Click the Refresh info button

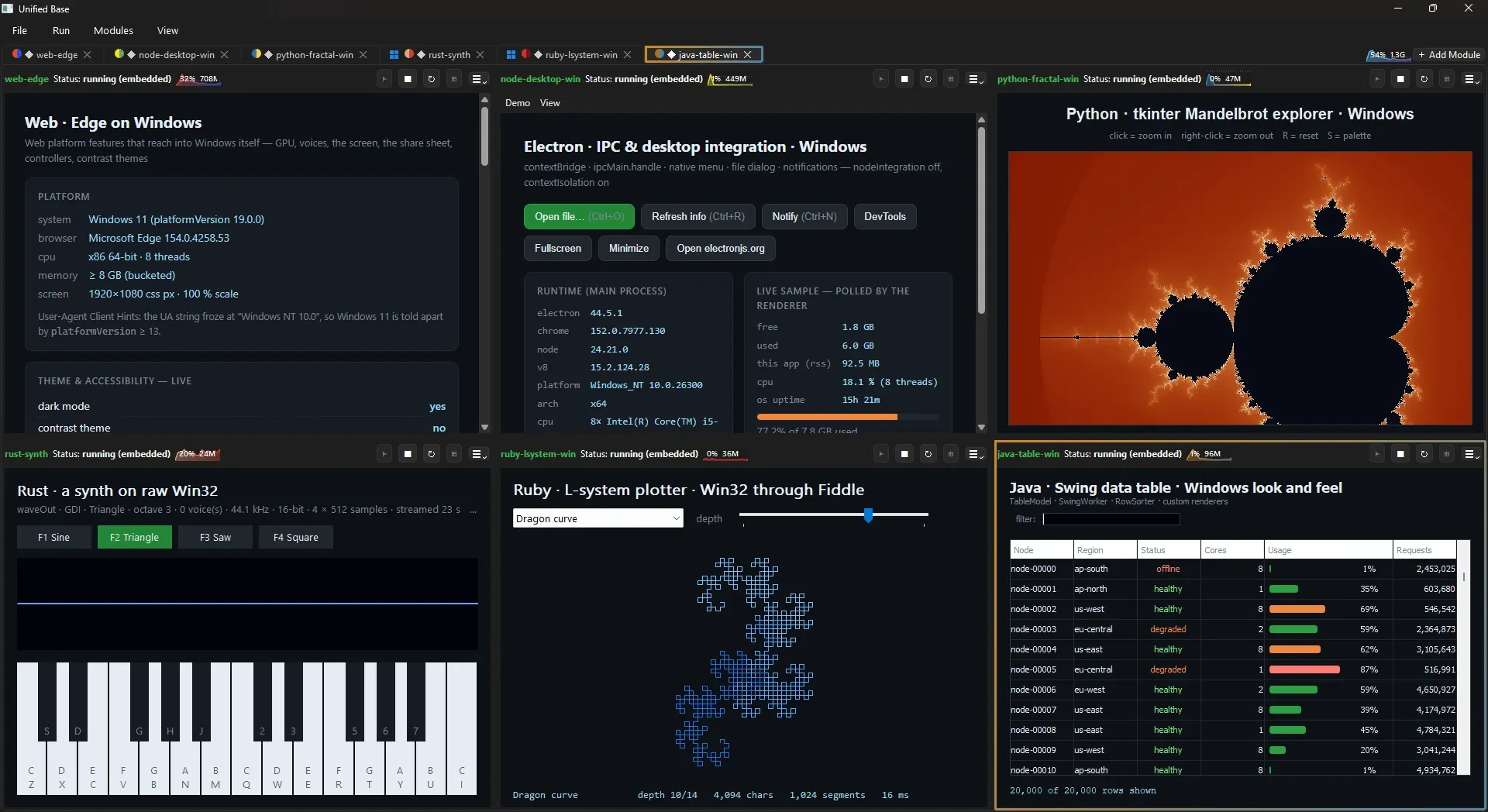(697, 216)
